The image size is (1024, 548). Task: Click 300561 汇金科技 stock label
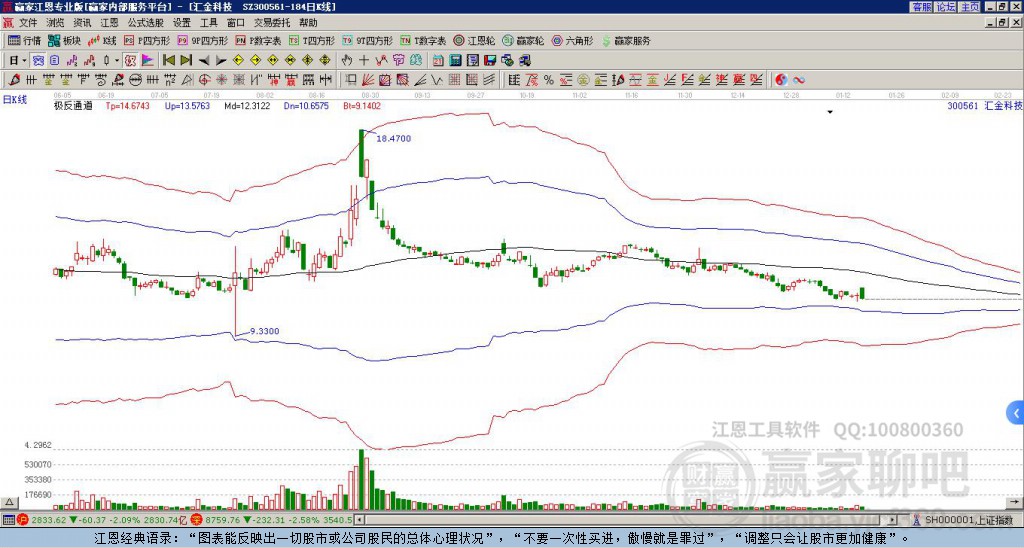pos(985,105)
